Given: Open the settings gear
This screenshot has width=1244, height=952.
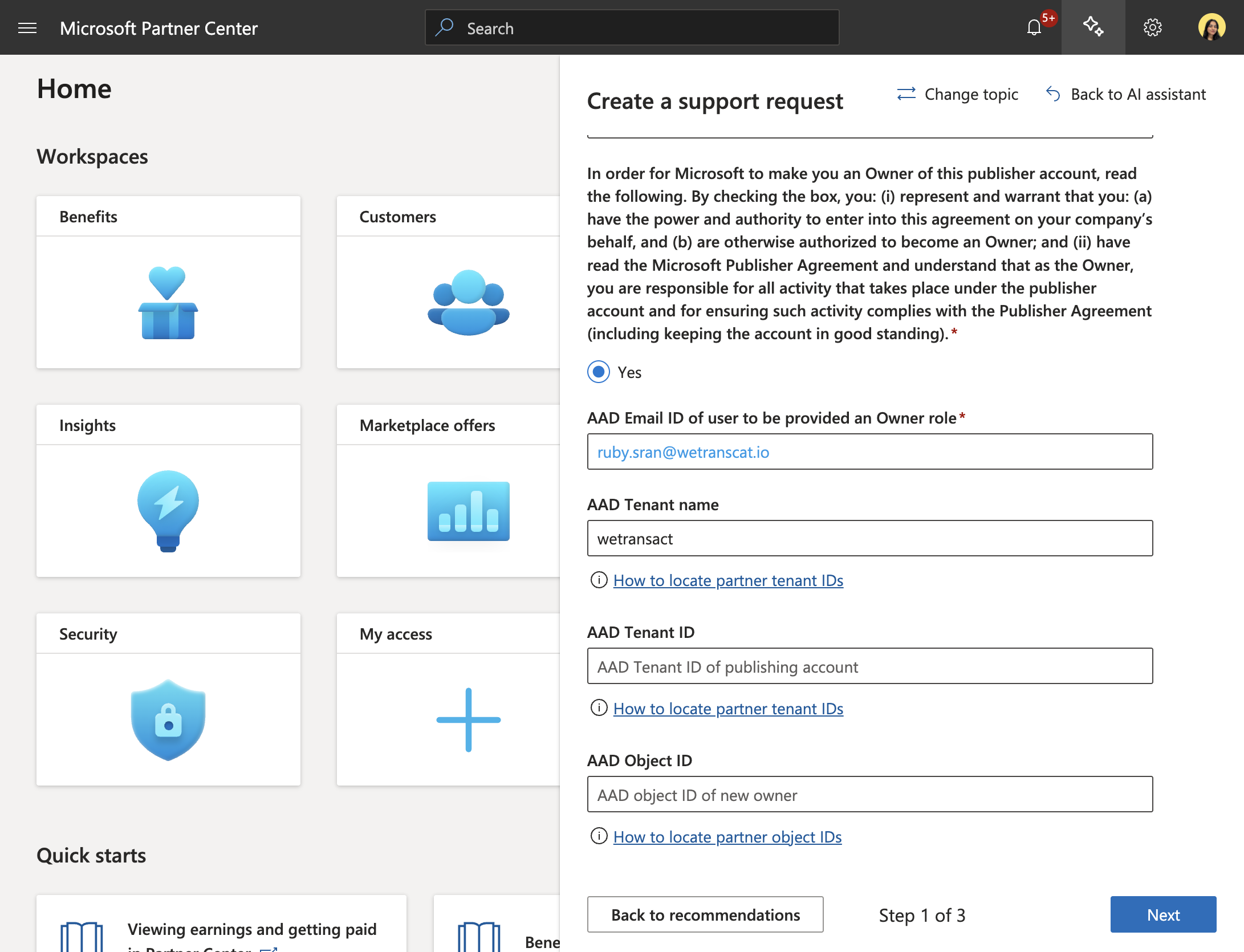Looking at the screenshot, I should tap(1152, 27).
